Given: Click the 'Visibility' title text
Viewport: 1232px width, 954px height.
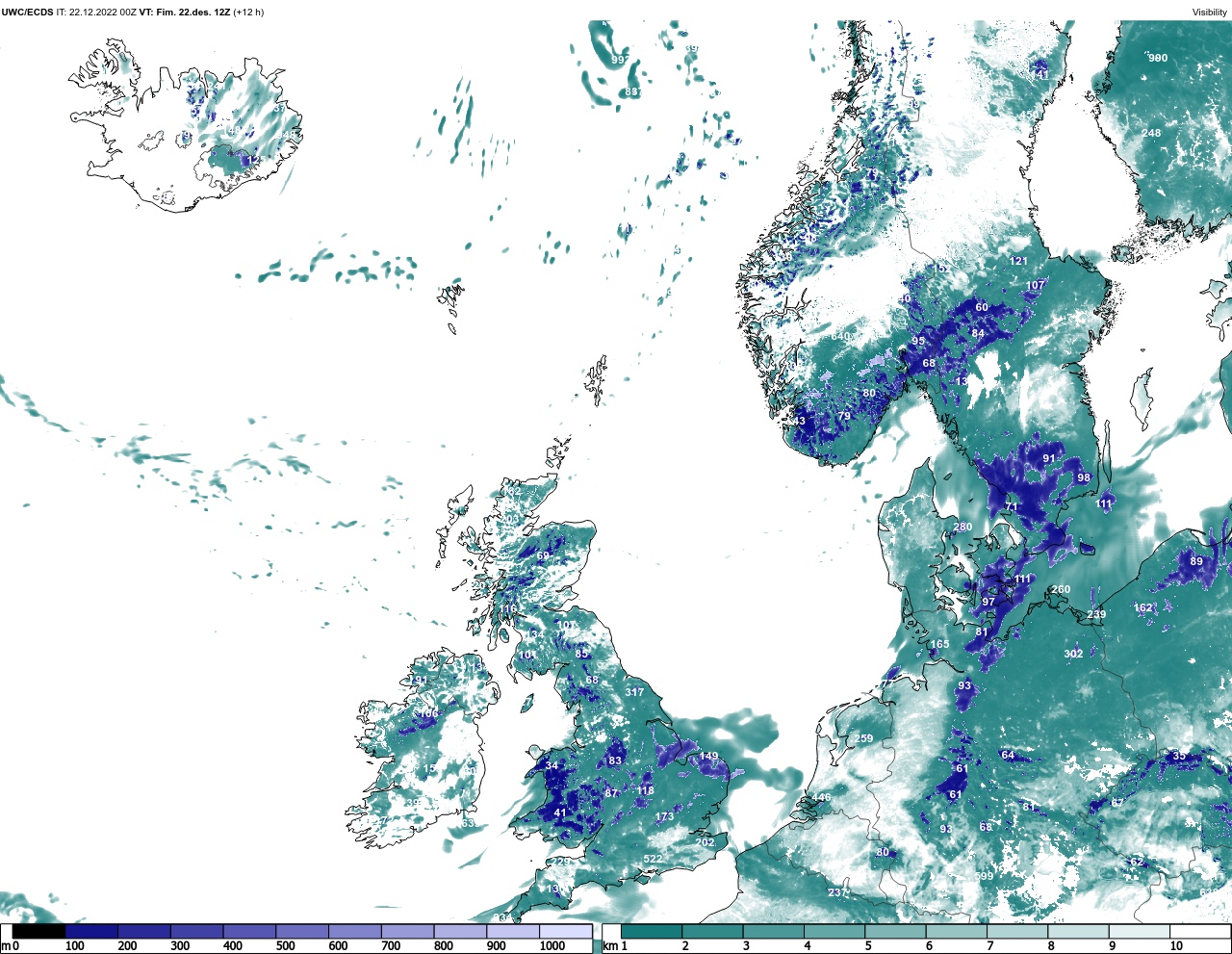Looking at the screenshot, I should click(1210, 13).
